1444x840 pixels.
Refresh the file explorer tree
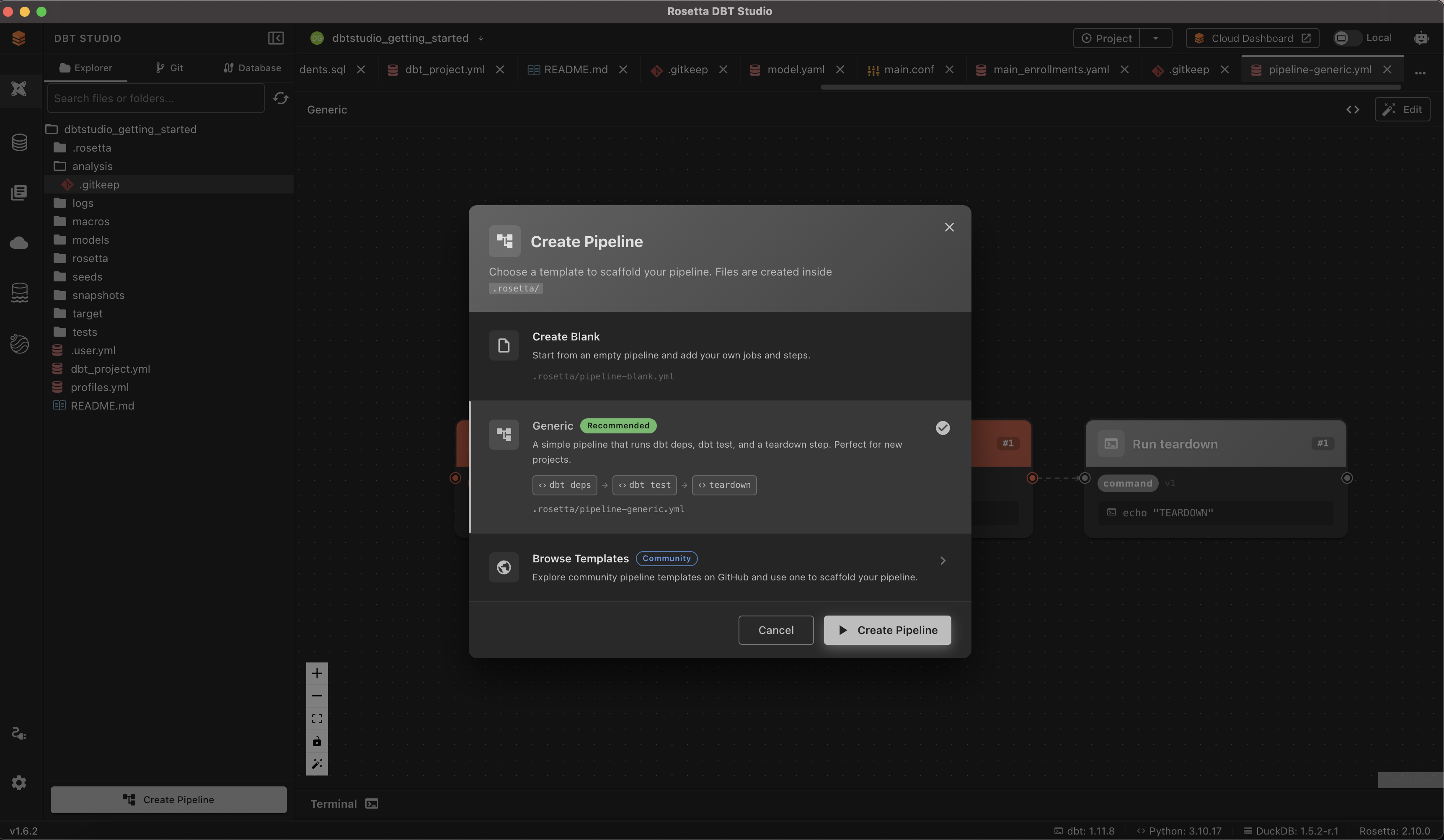280,98
